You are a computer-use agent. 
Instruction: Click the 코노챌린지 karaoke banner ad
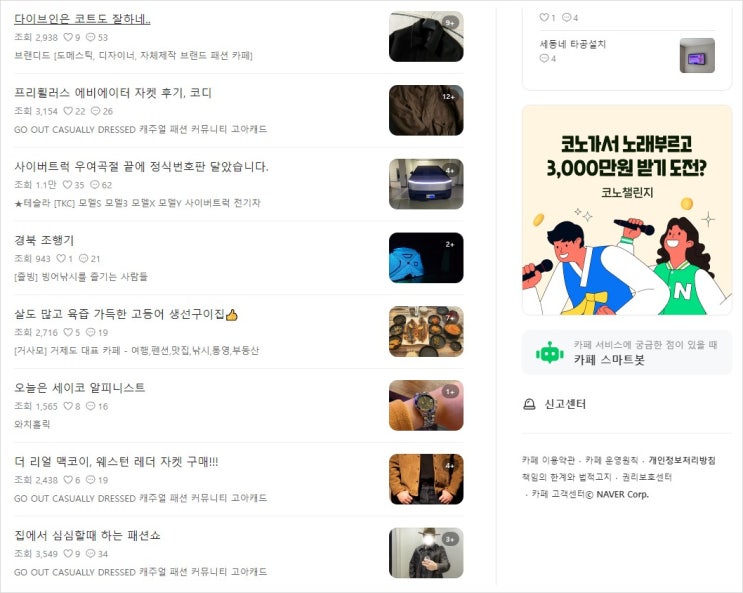(x=627, y=210)
